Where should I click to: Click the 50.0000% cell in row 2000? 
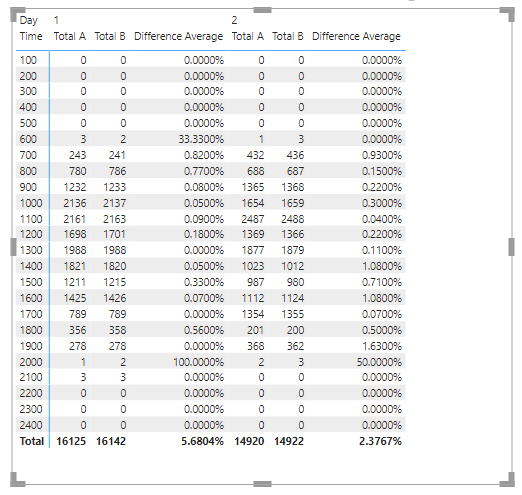(379, 362)
